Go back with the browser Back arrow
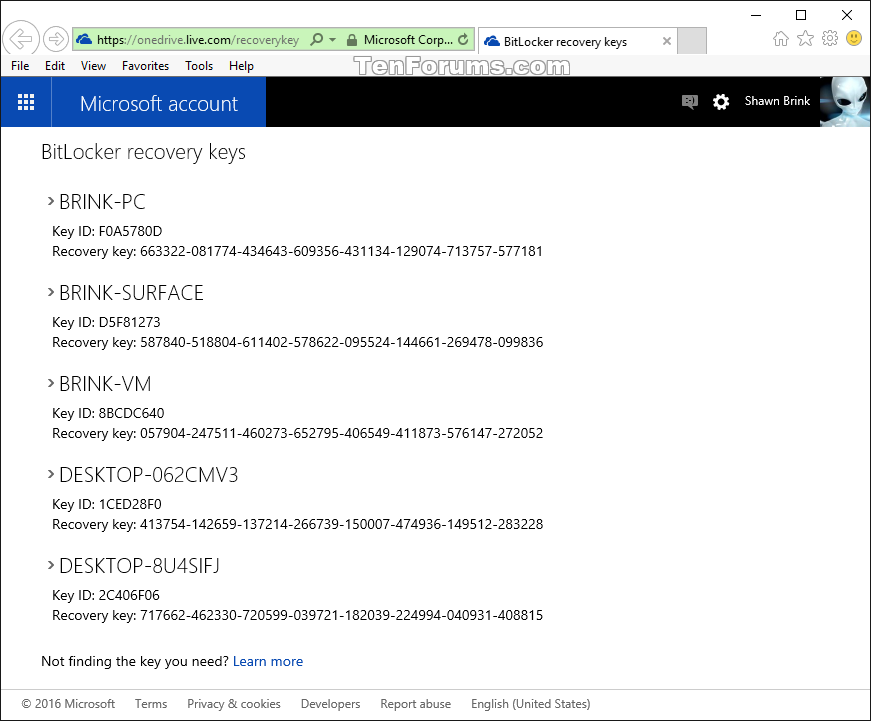Screen dimensions: 871x721 (x=21, y=39)
